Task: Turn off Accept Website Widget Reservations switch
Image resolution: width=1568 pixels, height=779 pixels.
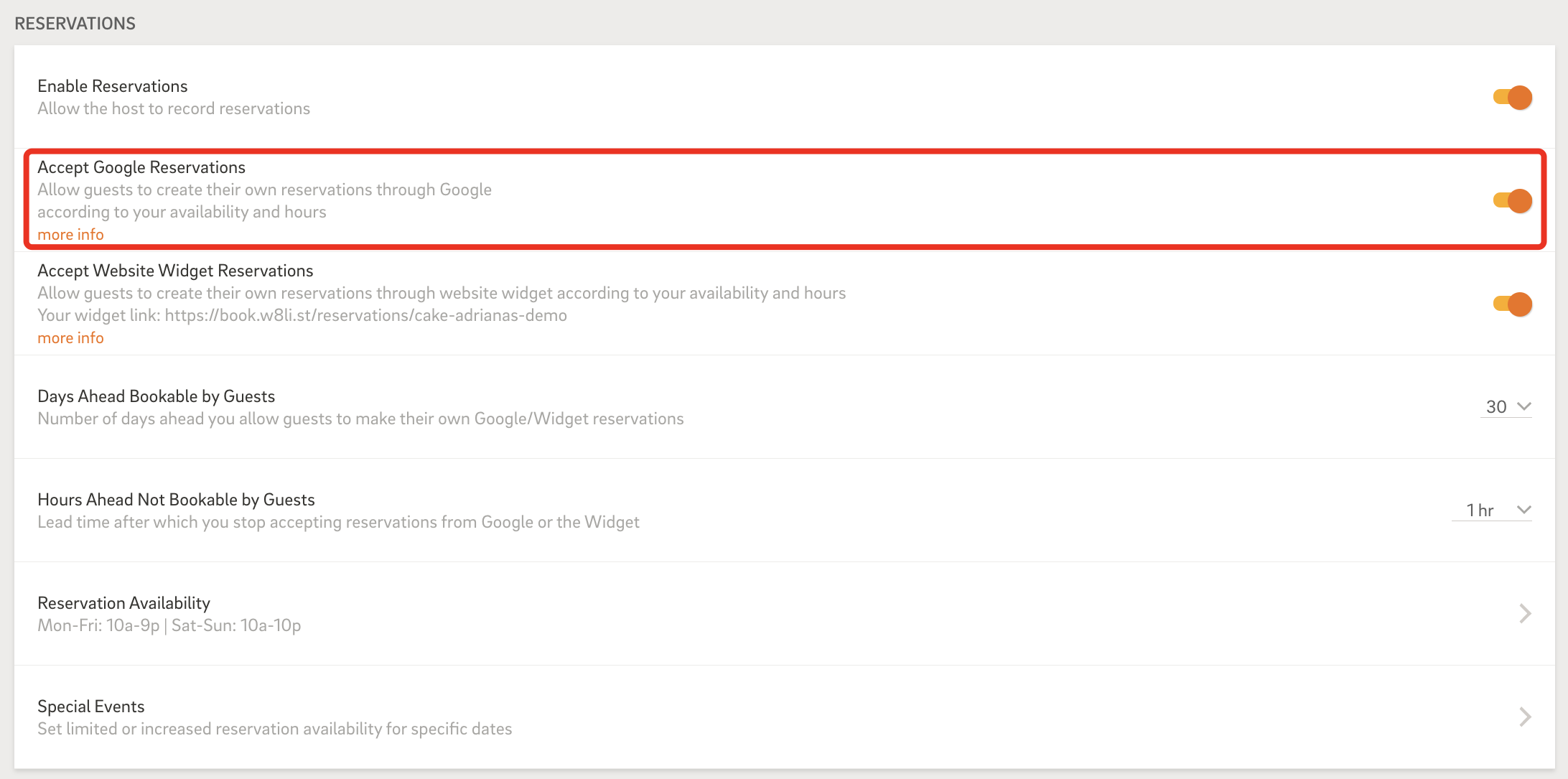Action: 1513,304
